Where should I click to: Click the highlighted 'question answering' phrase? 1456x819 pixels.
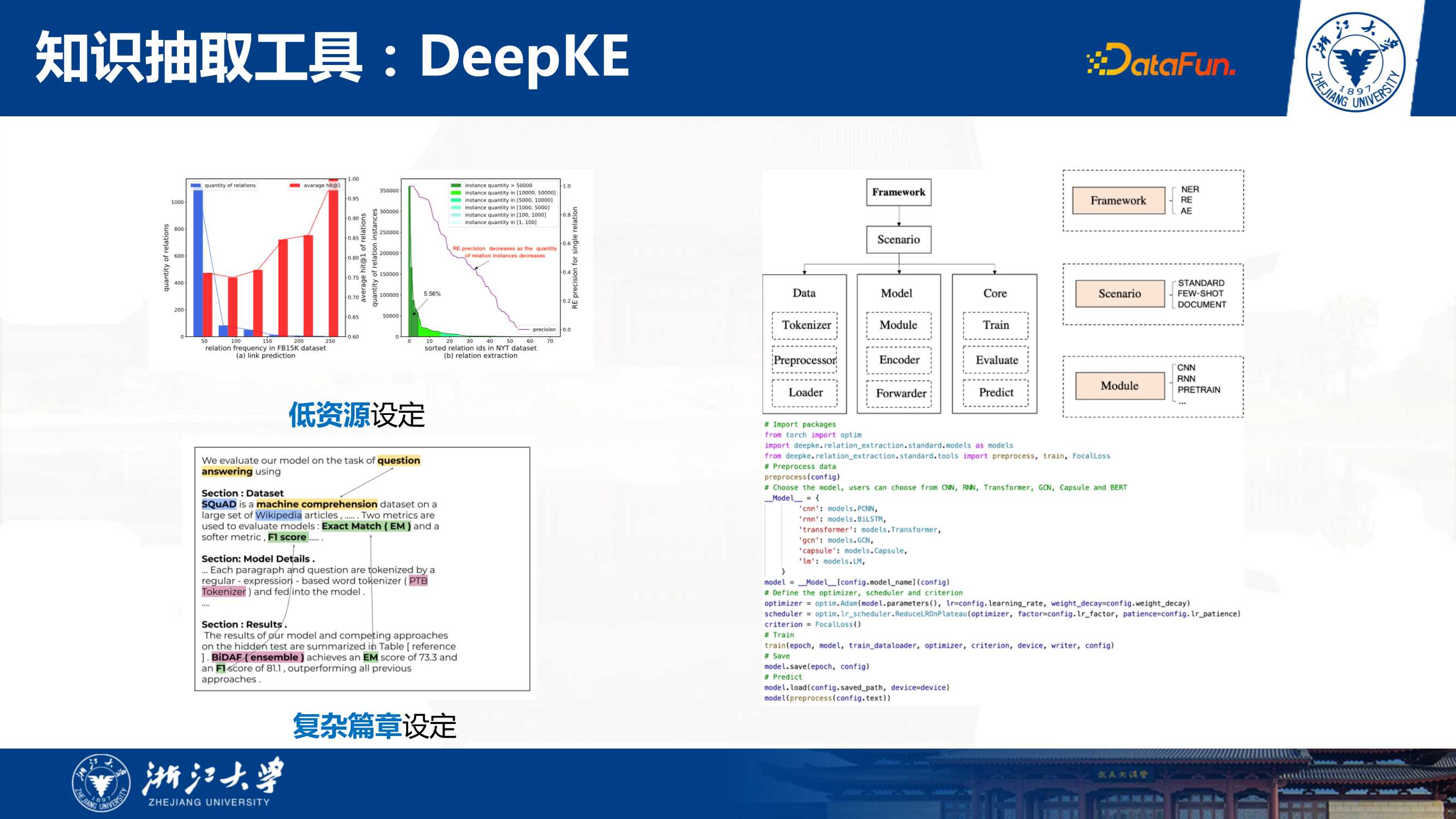(x=311, y=466)
